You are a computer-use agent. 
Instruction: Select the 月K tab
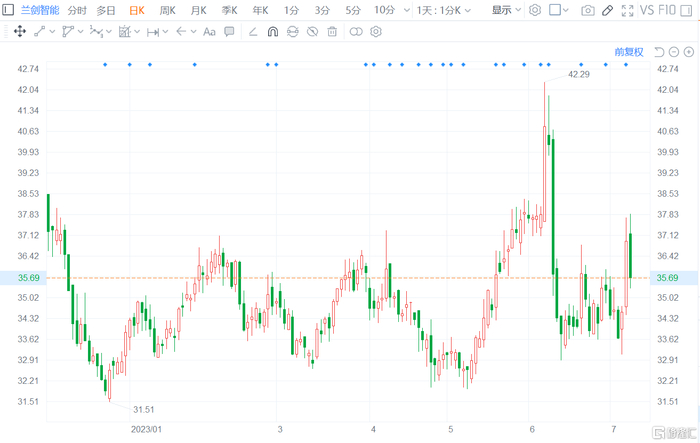pos(198,10)
